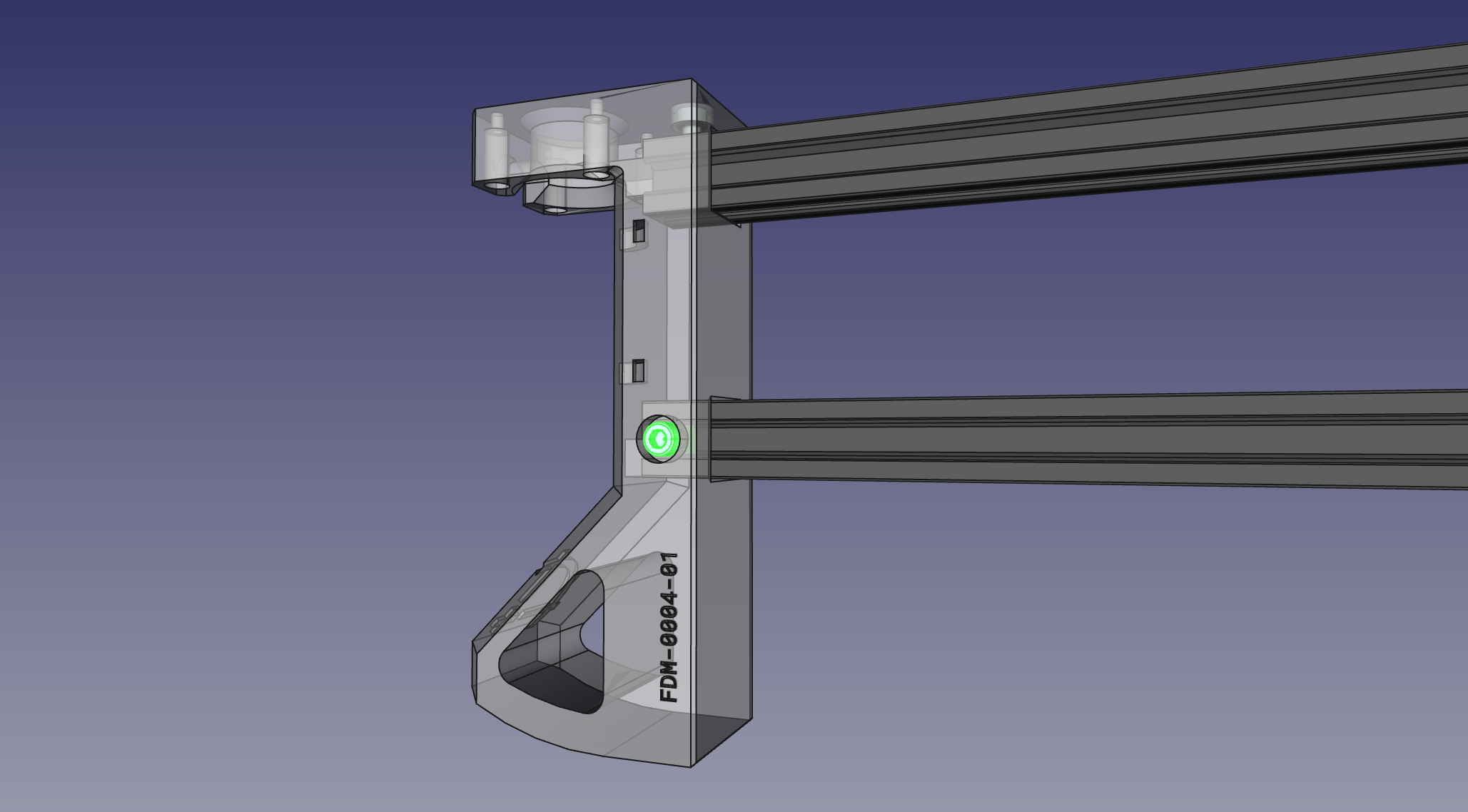
Task: Pick the lower rectangular slot above the screw
Action: pyautogui.click(x=639, y=370)
